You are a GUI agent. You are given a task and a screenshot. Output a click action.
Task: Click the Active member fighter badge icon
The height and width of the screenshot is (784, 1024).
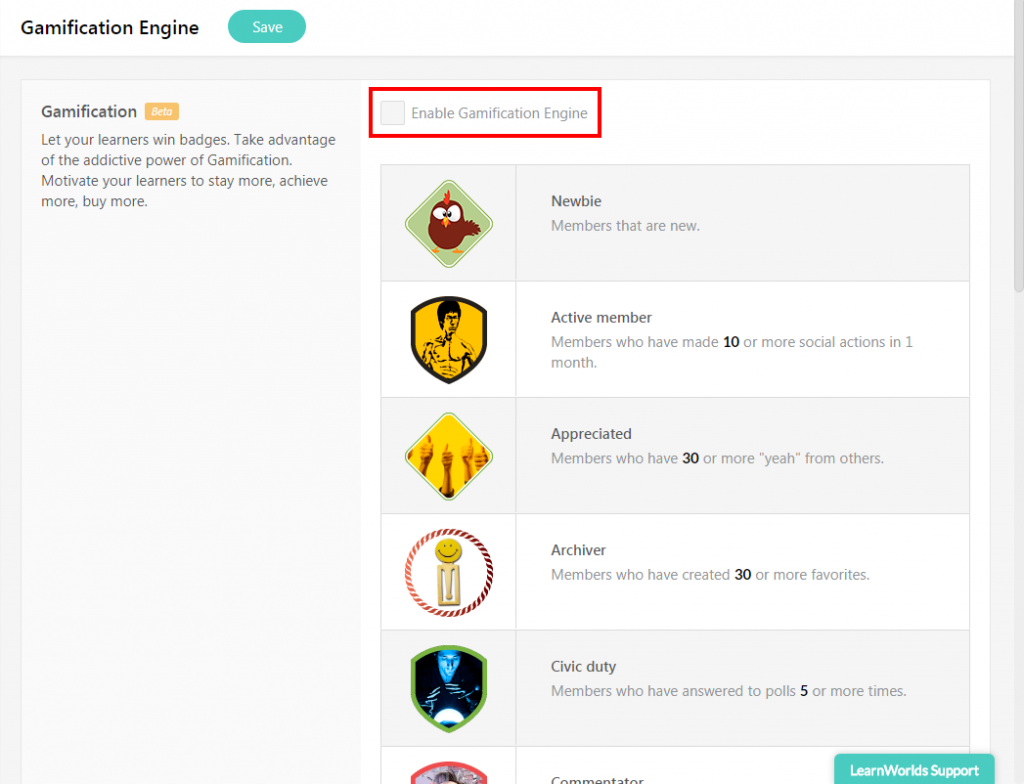(x=449, y=340)
